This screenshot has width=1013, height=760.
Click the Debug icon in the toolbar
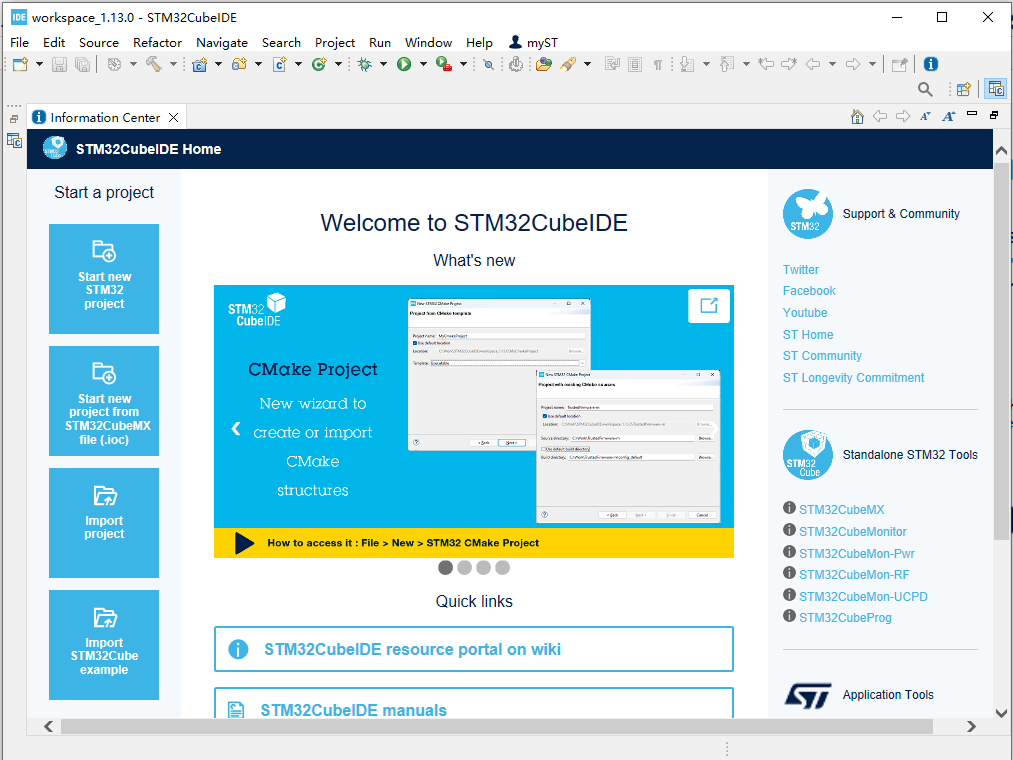[x=362, y=63]
